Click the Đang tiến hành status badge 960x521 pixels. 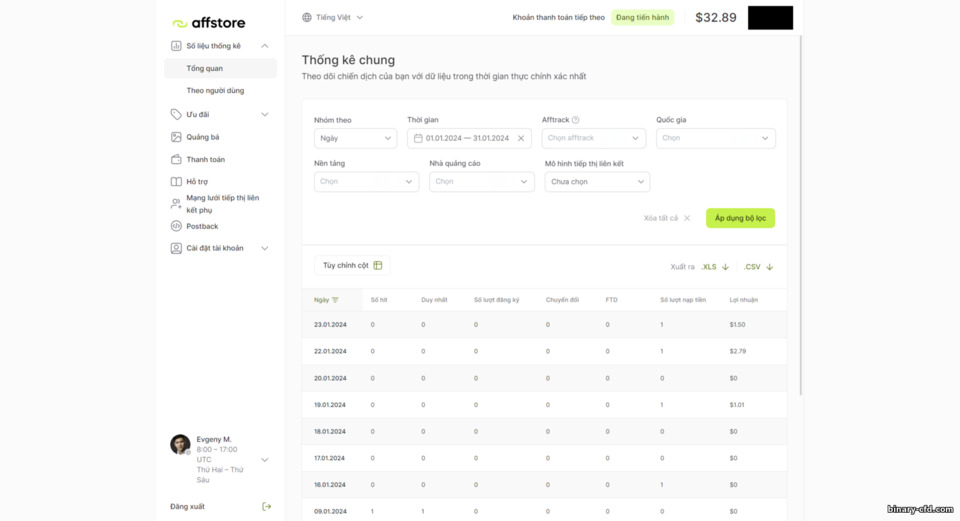pos(642,17)
